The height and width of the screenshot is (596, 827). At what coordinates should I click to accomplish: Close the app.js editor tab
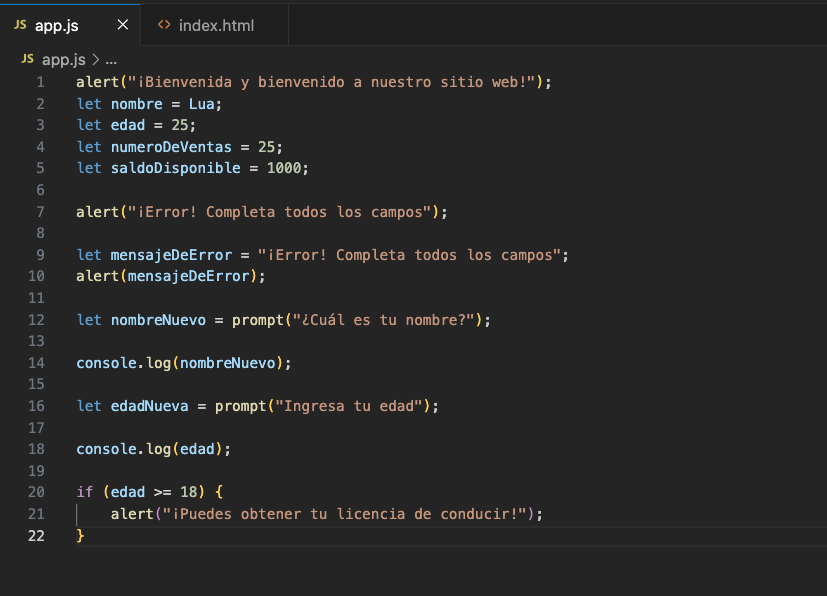(123, 25)
